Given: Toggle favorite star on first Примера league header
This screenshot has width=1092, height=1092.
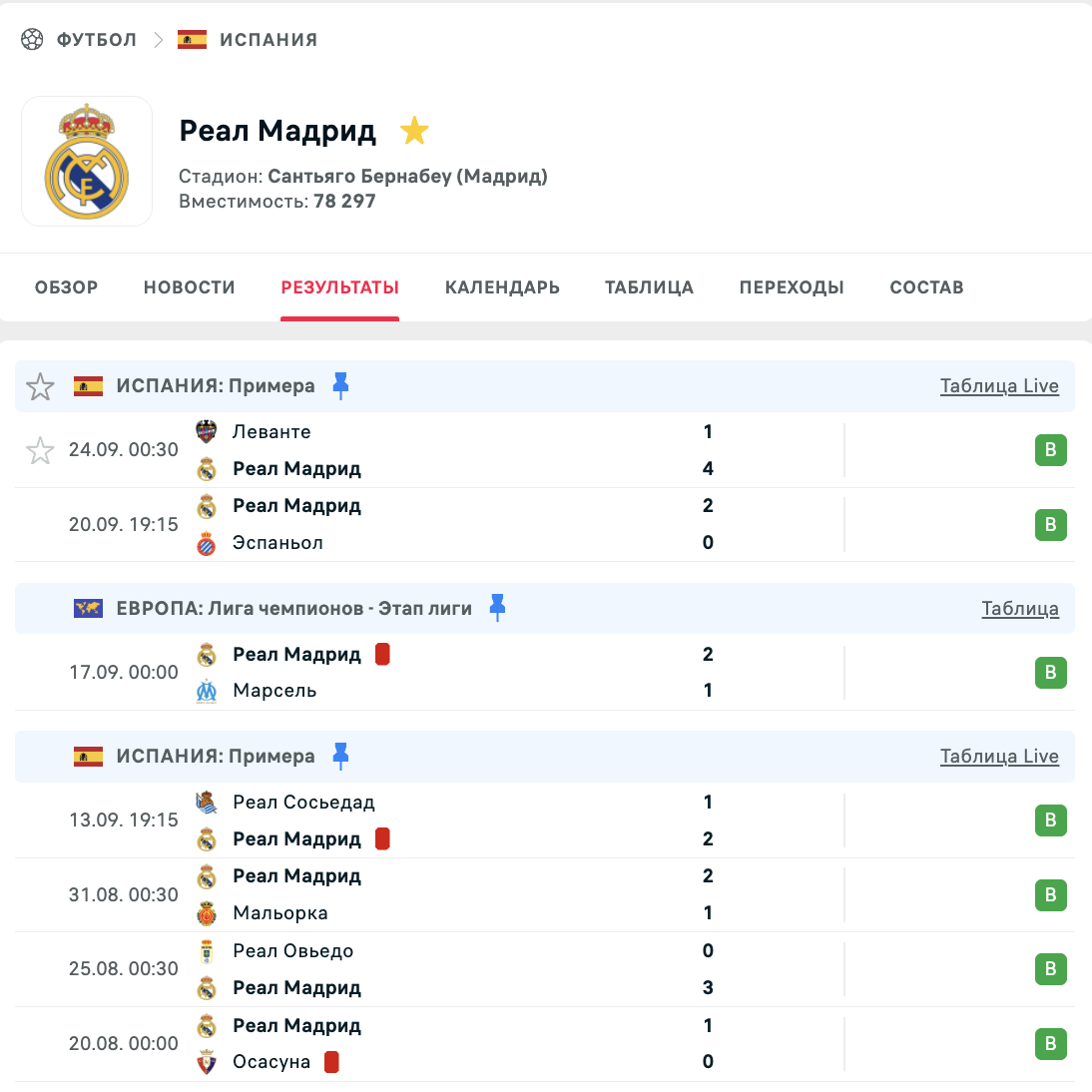Looking at the screenshot, I should tap(40, 386).
